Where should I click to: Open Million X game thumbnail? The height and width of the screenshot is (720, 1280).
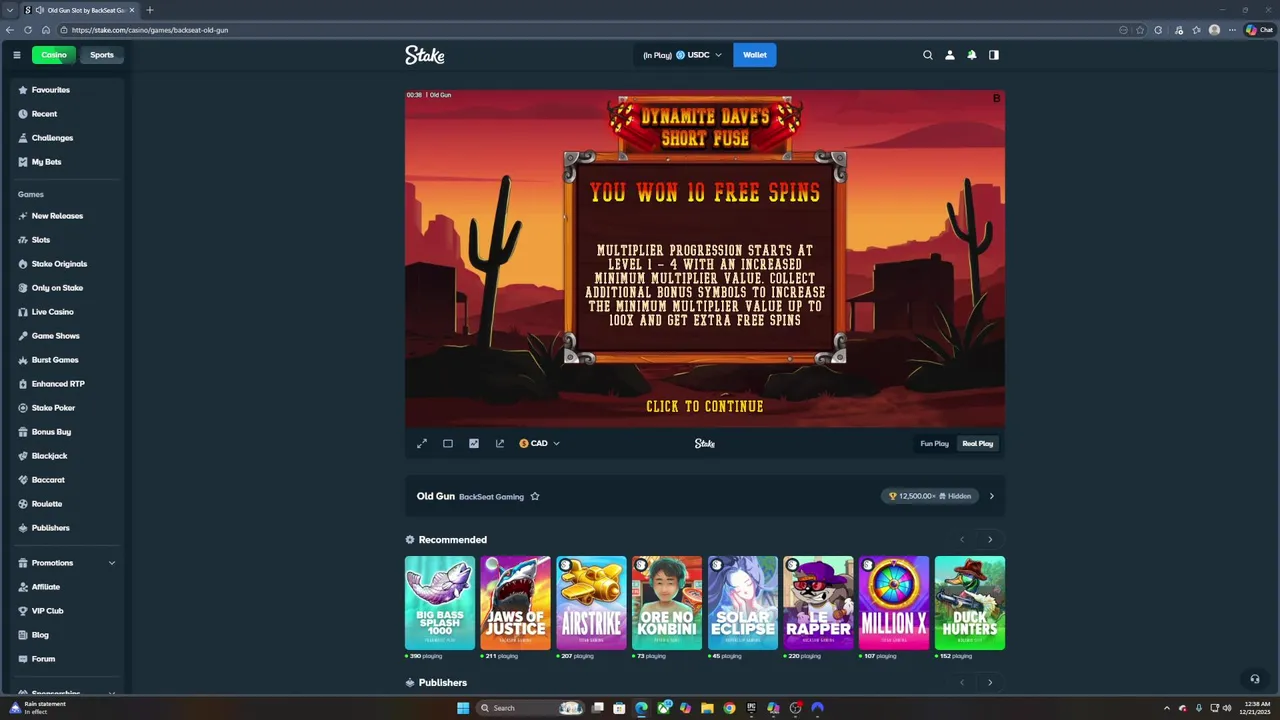coord(894,603)
